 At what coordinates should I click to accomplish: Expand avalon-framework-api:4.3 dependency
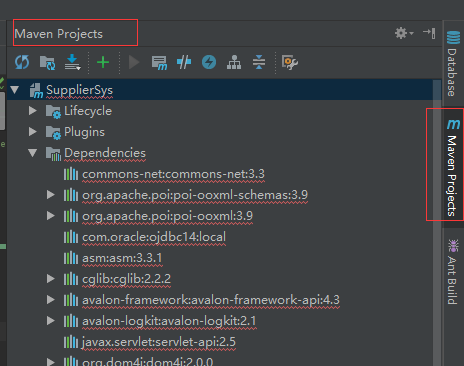click(x=51, y=300)
